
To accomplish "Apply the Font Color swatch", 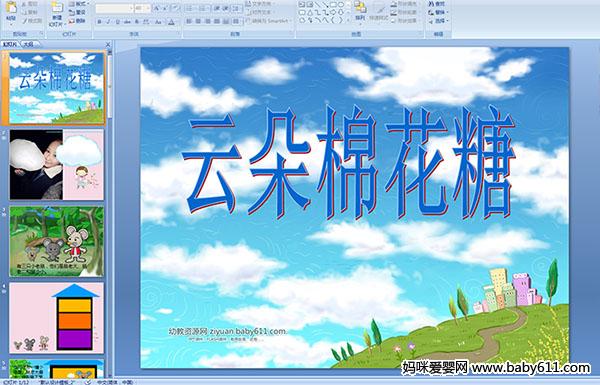I will pyautogui.click(x=171, y=22).
